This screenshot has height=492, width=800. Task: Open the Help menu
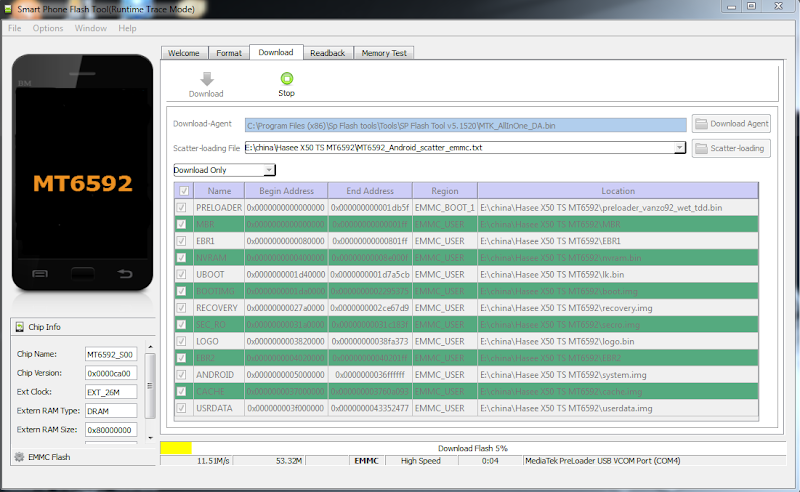pyautogui.click(x=128, y=28)
